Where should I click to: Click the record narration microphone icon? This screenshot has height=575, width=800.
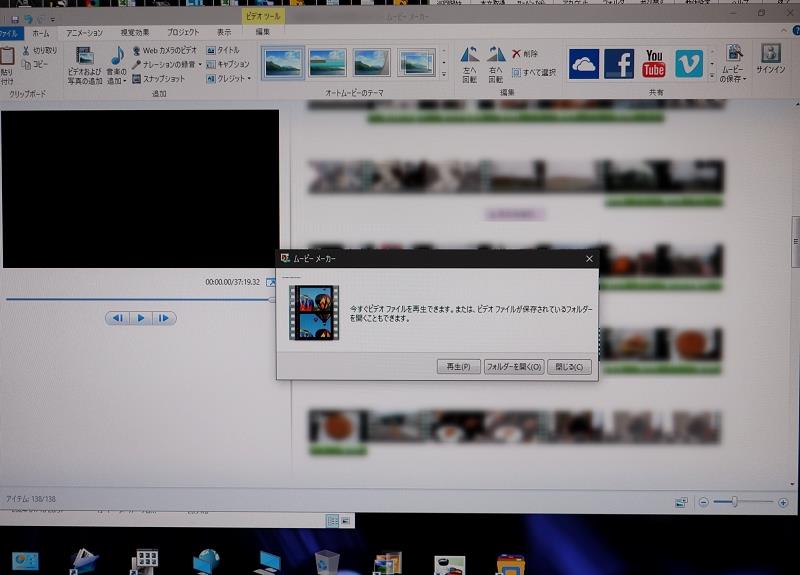click(136, 65)
